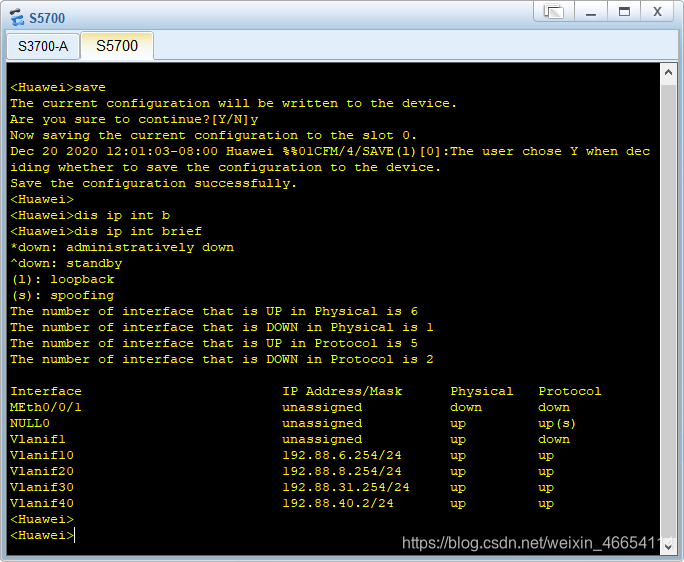Click the NULL0 interface name
The image size is (684, 562).
pyautogui.click(x=30, y=423)
